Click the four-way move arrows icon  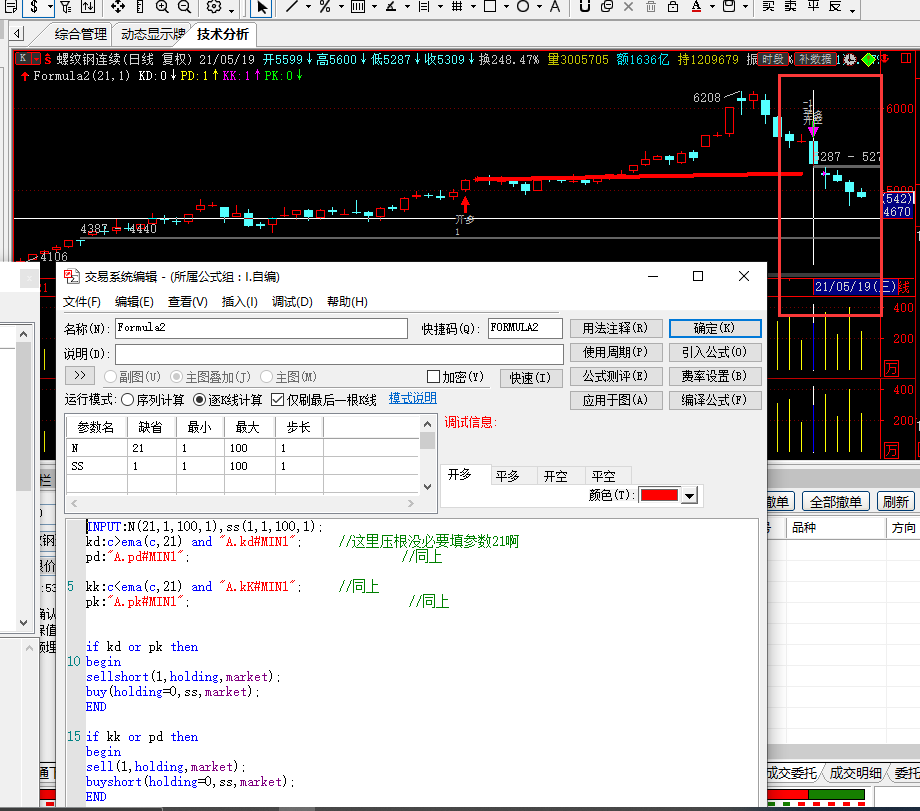coord(118,7)
